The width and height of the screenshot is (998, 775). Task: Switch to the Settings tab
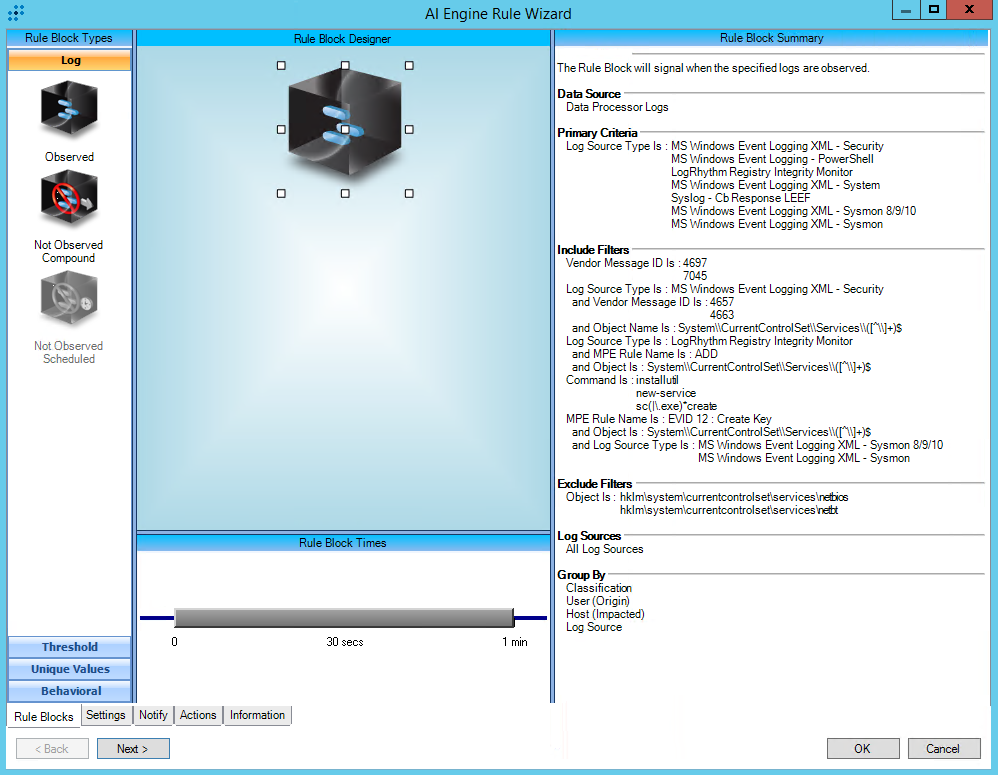(x=105, y=715)
